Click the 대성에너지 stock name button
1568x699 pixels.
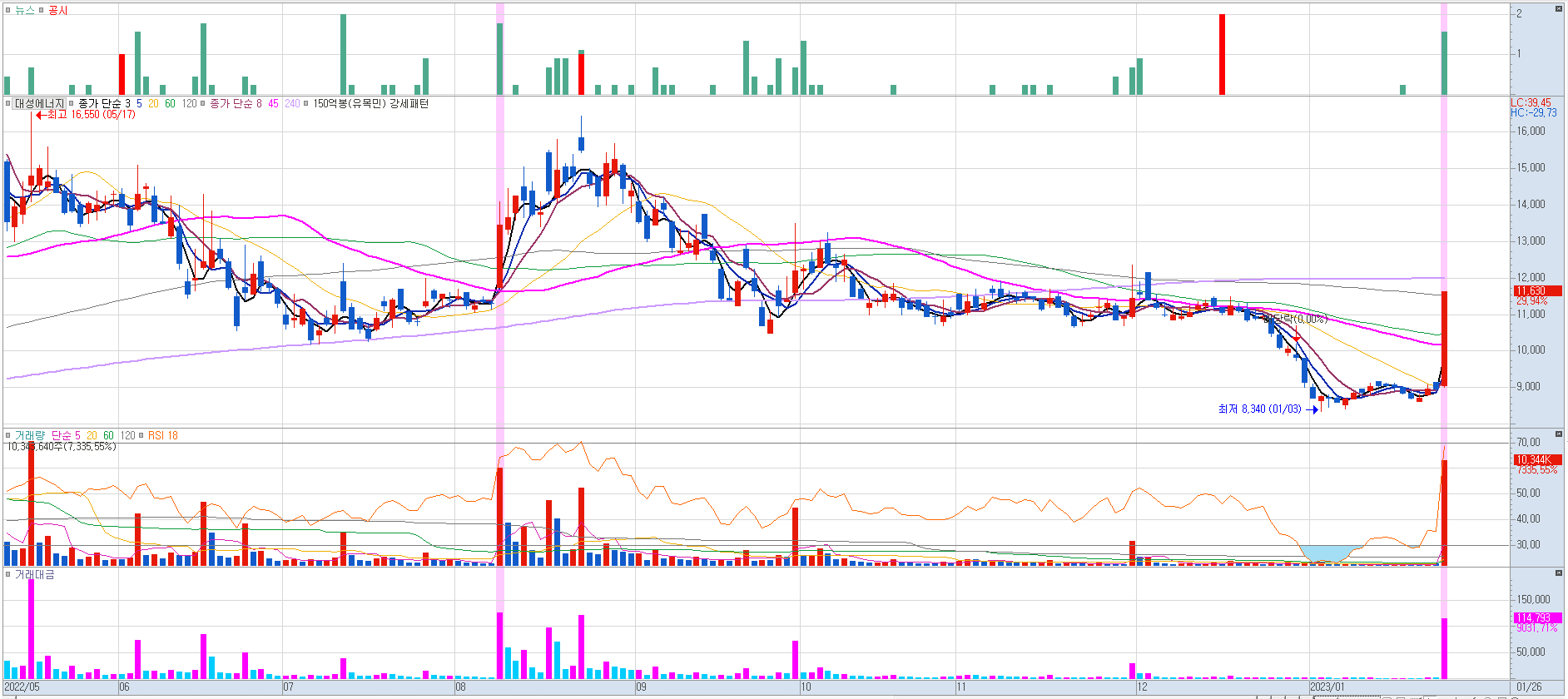pos(39,103)
